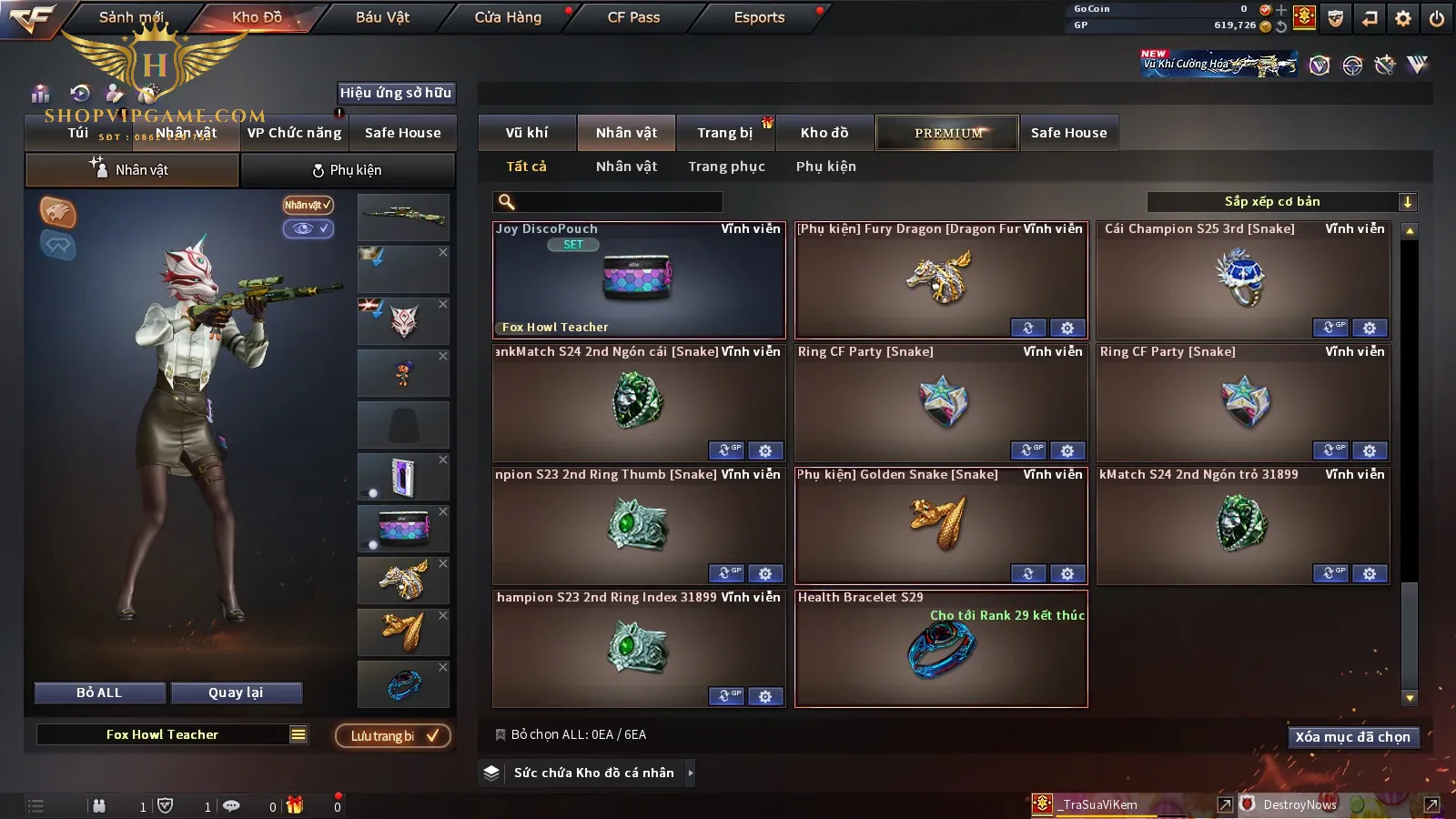Open gear options on Fury Dragon accessory
1456x819 pixels.
coord(1067,328)
